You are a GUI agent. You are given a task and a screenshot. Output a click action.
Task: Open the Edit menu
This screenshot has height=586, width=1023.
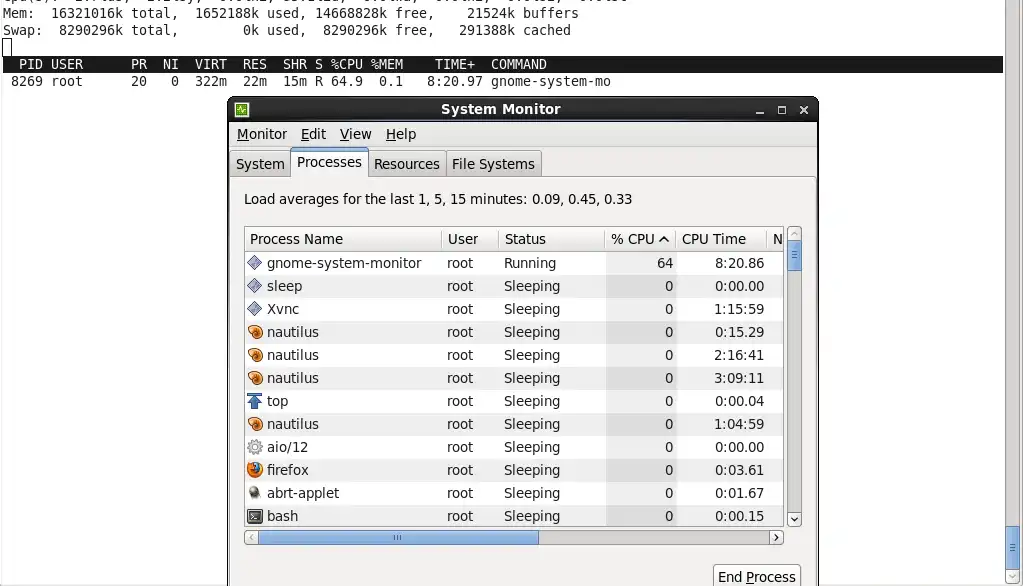coord(313,134)
